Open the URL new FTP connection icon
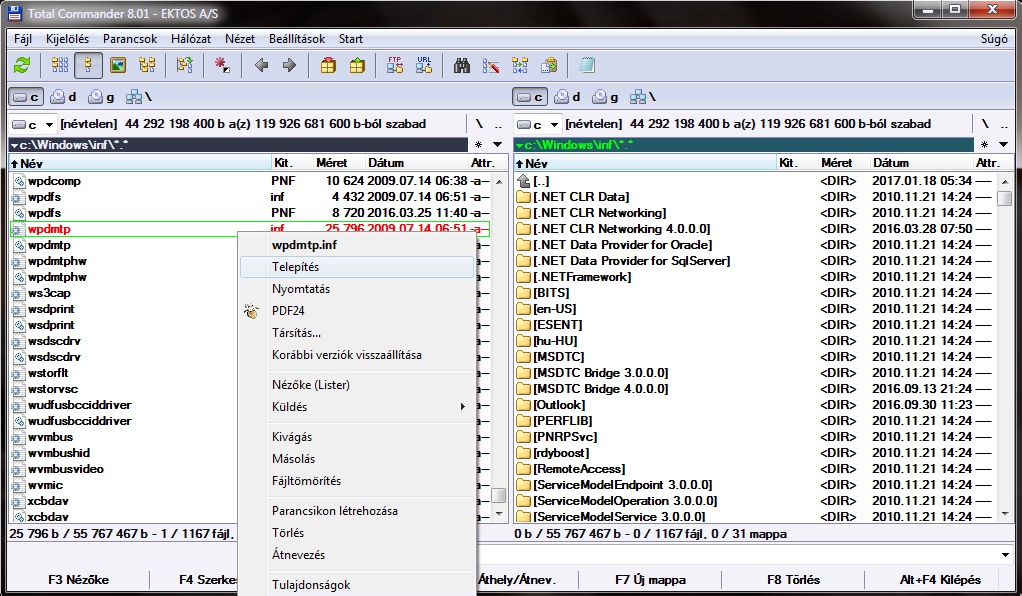This screenshot has height=596, width=1022. pyautogui.click(x=424, y=65)
